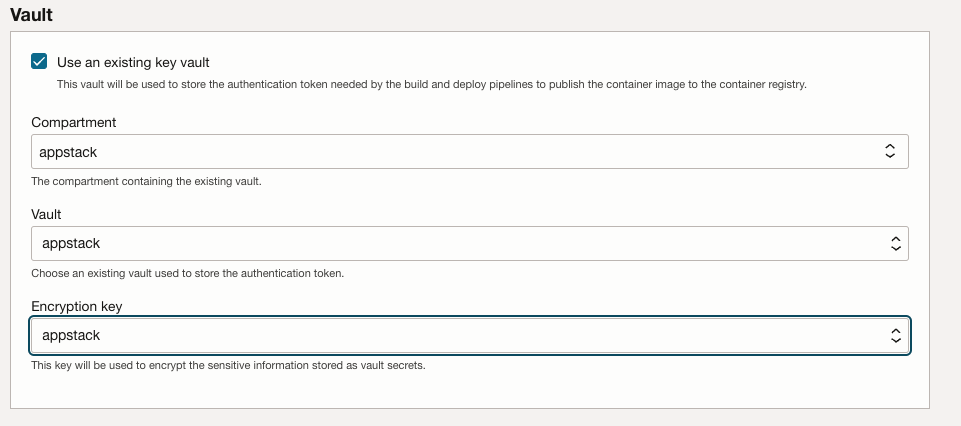Open the Vault selection dropdown
961x426 pixels.
click(x=469, y=243)
